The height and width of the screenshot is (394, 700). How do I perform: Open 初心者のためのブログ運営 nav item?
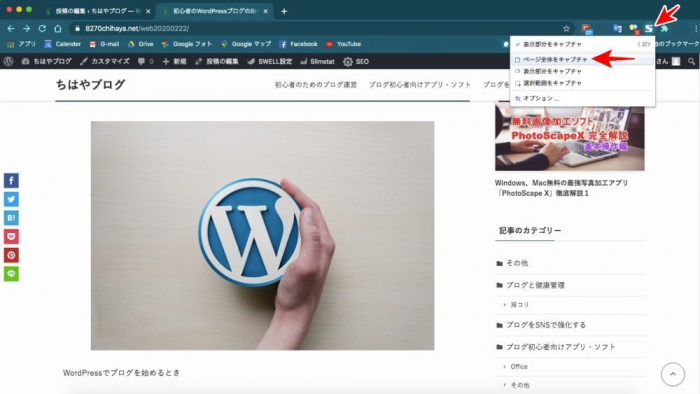coord(316,85)
